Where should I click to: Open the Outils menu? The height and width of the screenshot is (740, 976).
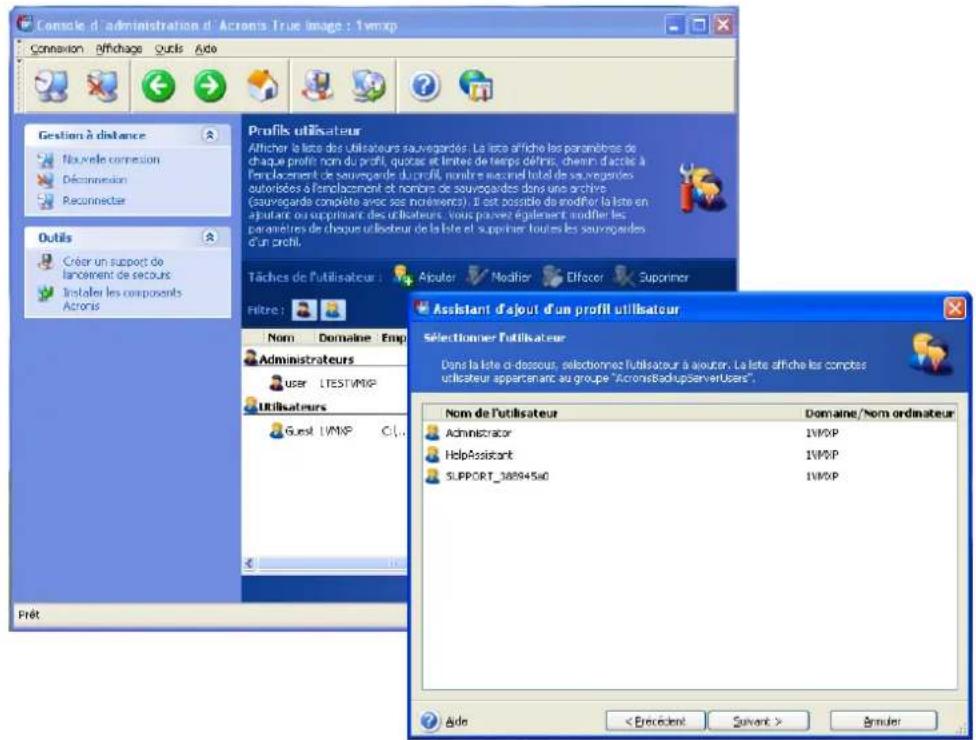point(169,49)
